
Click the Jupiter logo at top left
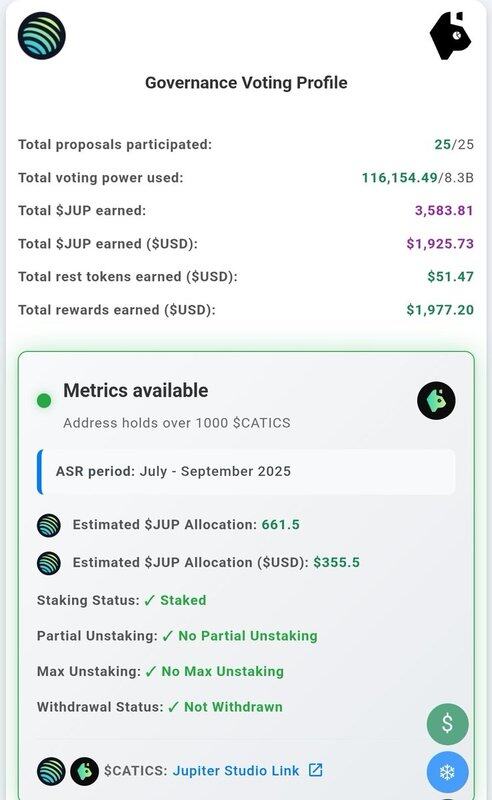tap(41, 36)
